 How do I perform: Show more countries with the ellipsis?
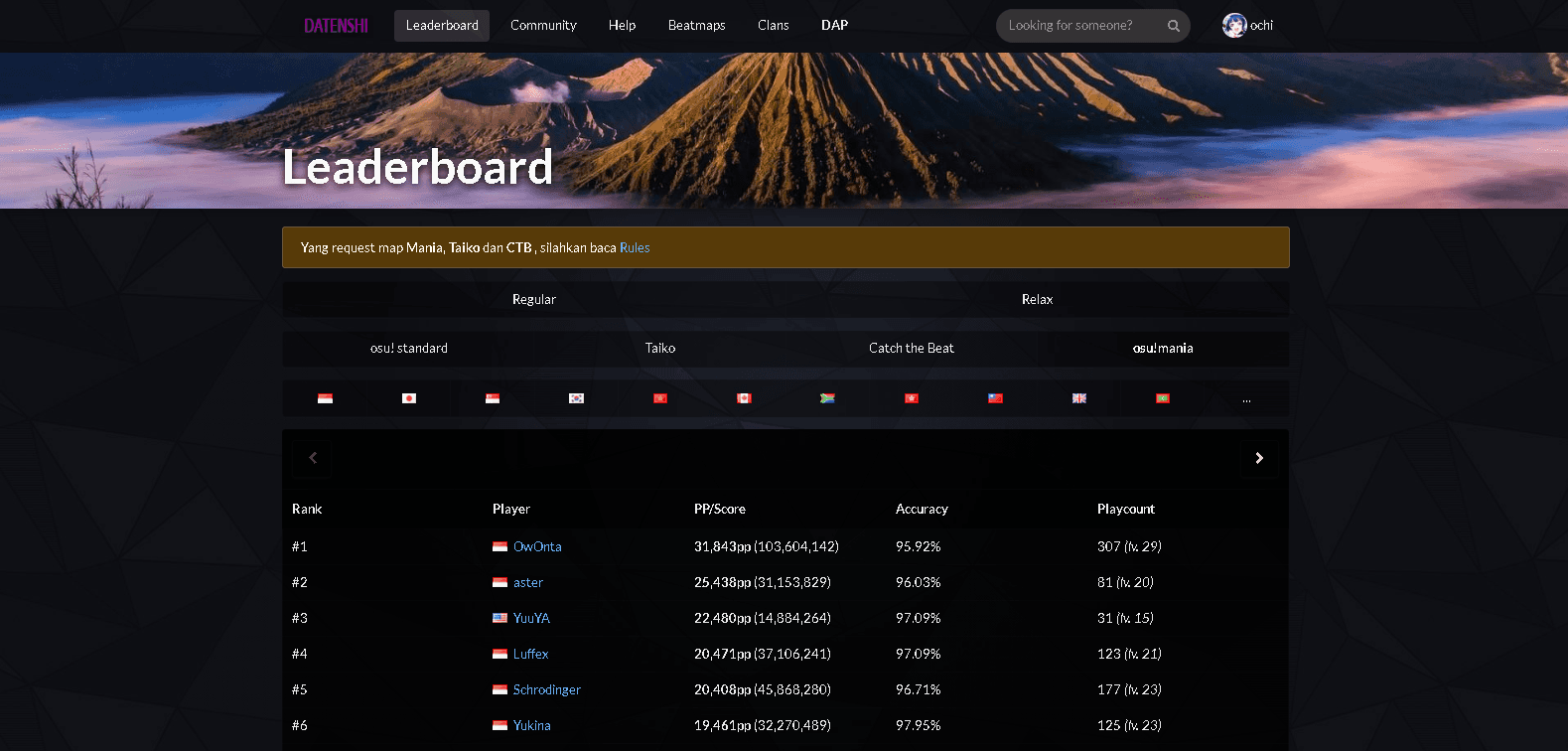1246,399
